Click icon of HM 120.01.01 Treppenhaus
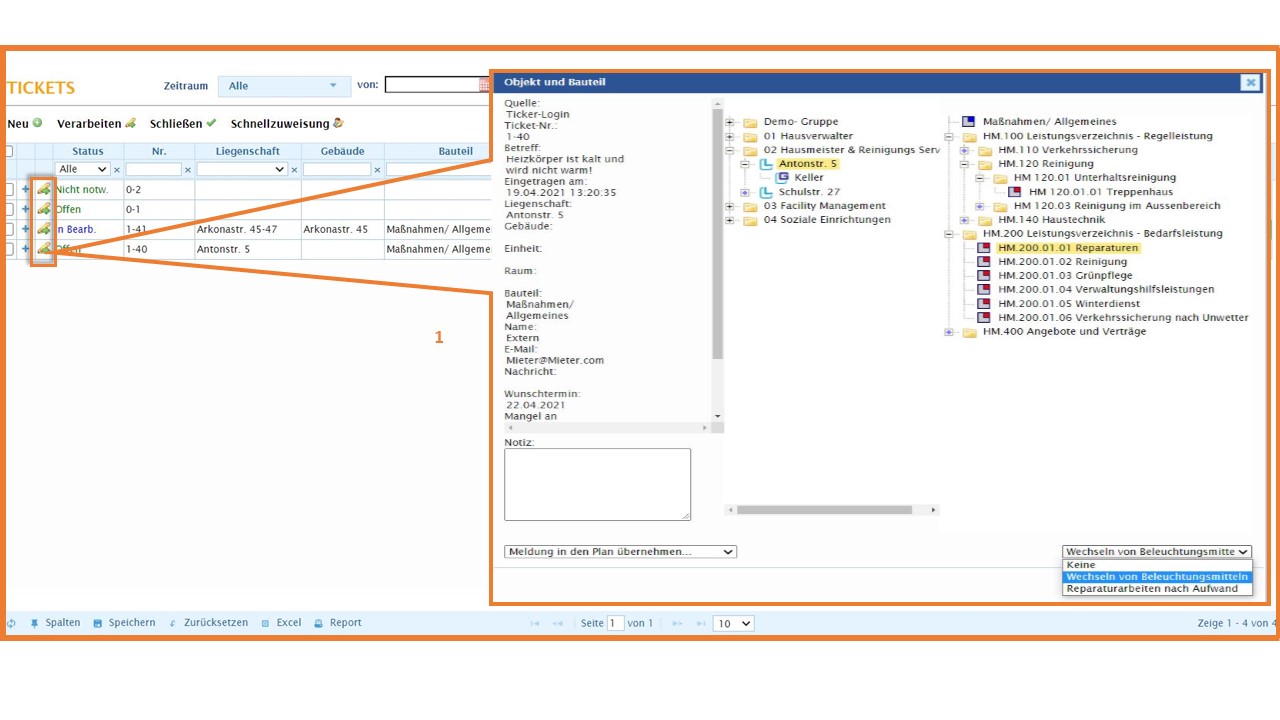The image size is (1280, 720). pos(1015,192)
